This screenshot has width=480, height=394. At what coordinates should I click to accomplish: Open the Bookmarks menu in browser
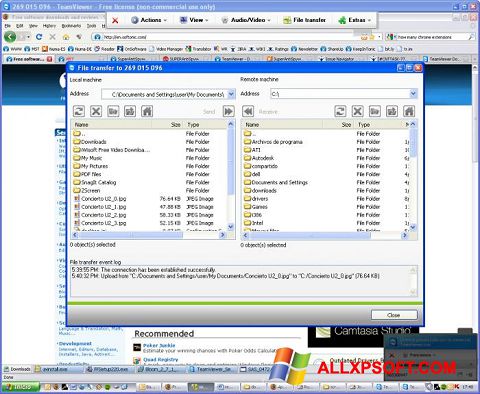71,26
